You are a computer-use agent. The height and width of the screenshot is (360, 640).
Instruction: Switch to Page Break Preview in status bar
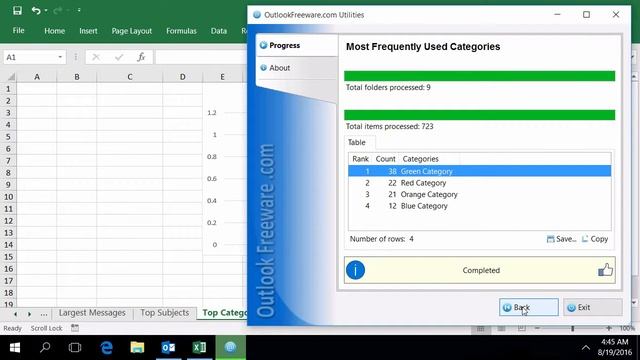522,328
